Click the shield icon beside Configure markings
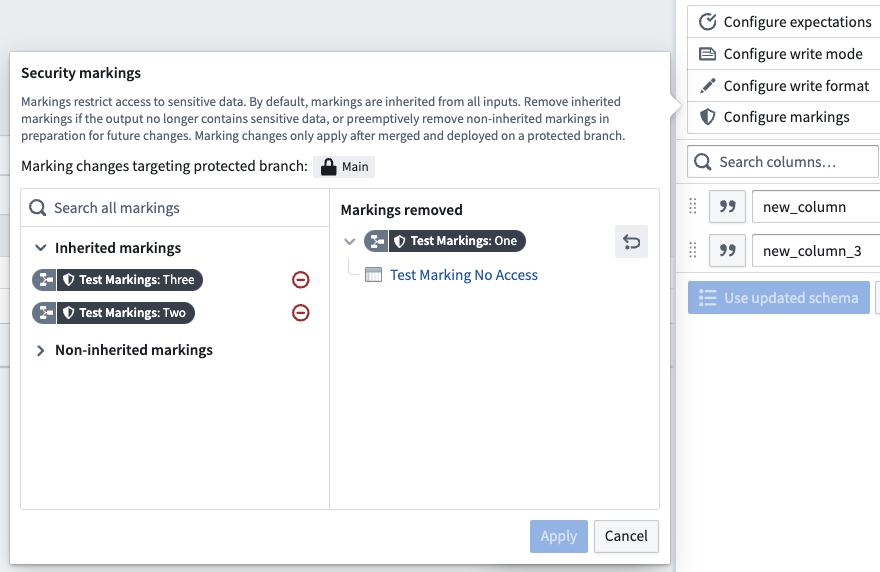 pyautogui.click(x=707, y=117)
